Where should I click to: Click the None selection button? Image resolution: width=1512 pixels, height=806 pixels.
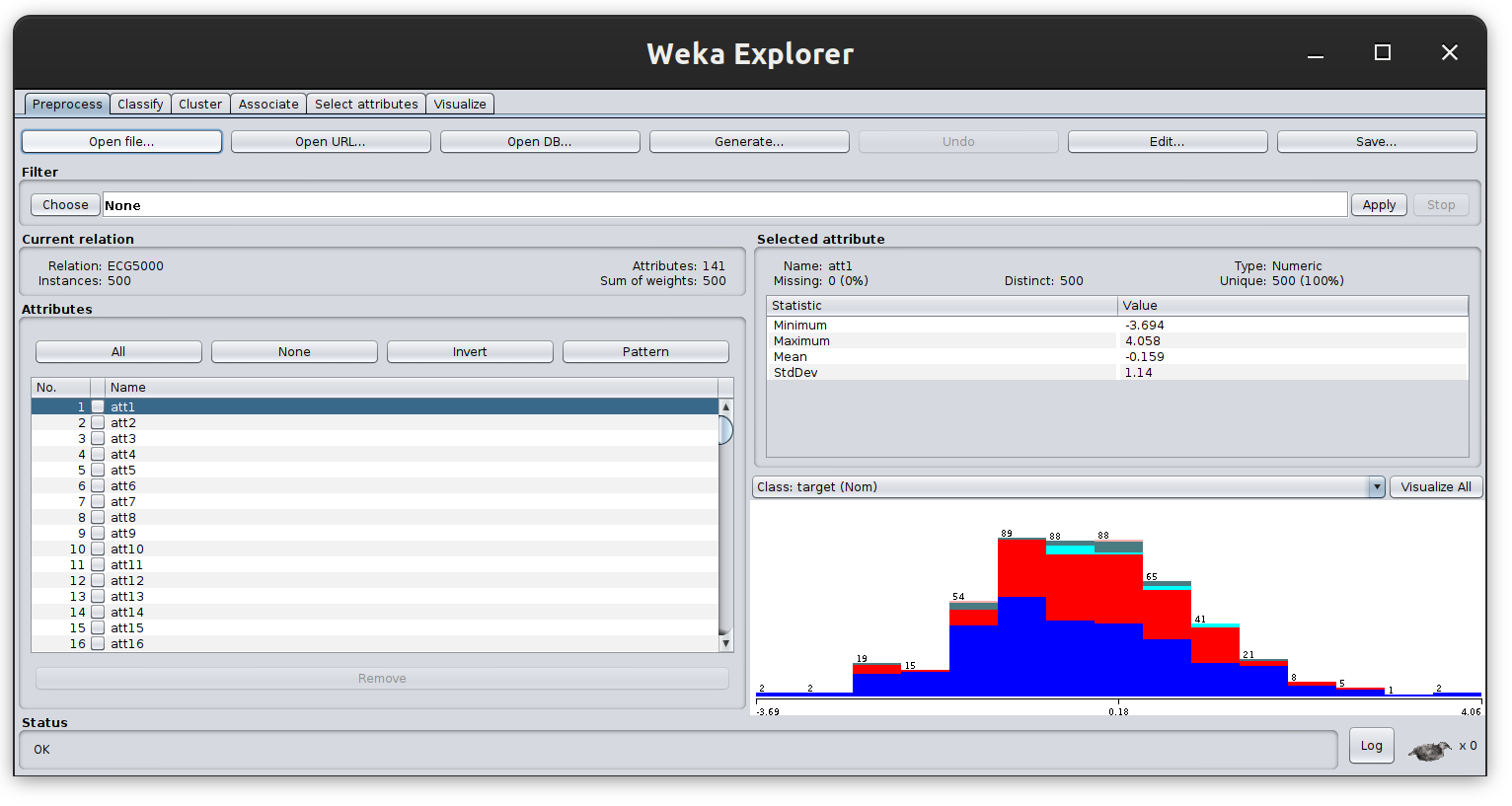[294, 351]
